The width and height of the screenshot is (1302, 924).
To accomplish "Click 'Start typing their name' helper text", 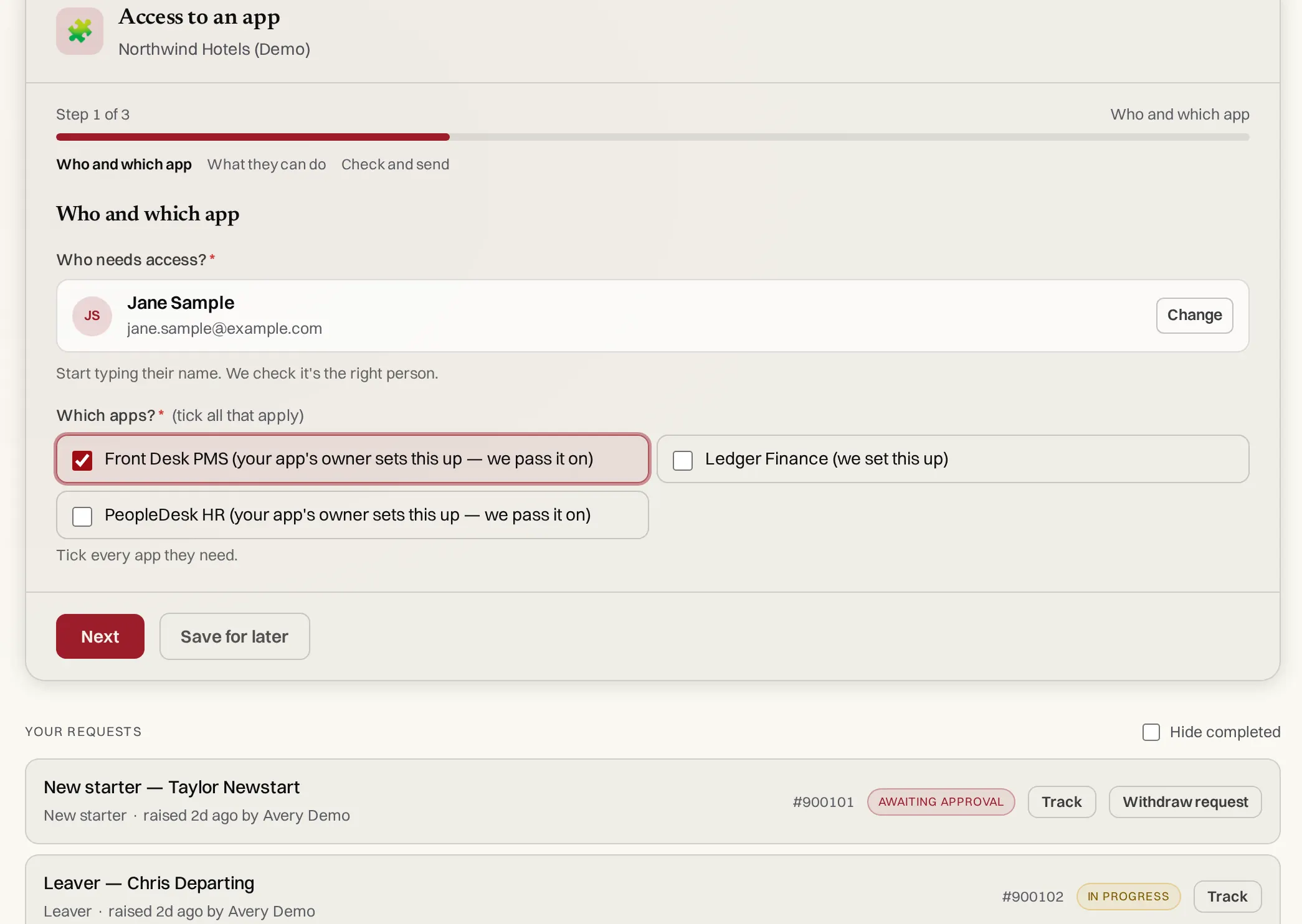I will (x=247, y=374).
